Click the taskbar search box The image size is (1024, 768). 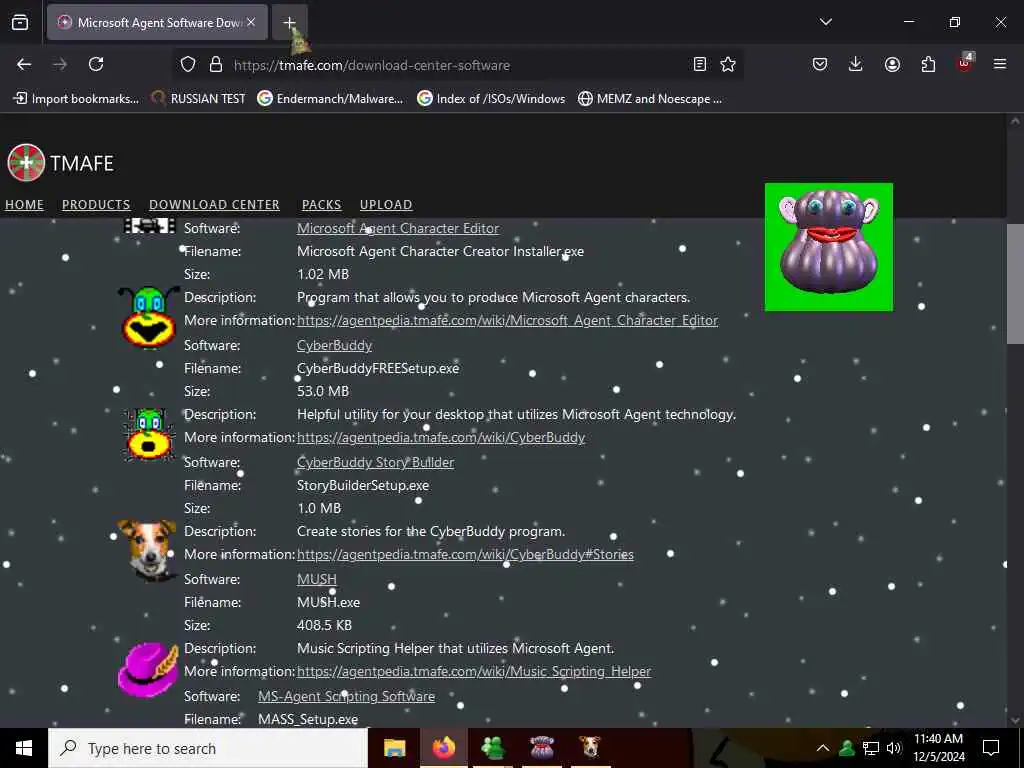coord(208,748)
